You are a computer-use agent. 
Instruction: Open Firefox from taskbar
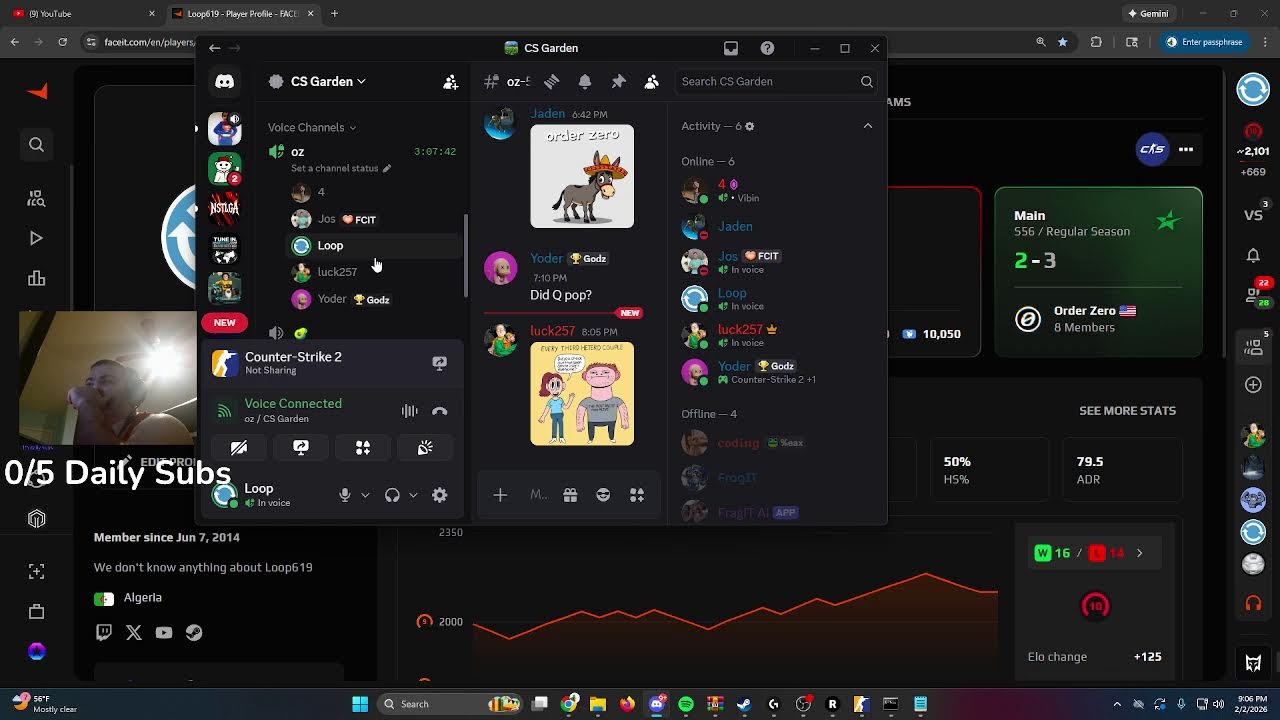[627, 704]
